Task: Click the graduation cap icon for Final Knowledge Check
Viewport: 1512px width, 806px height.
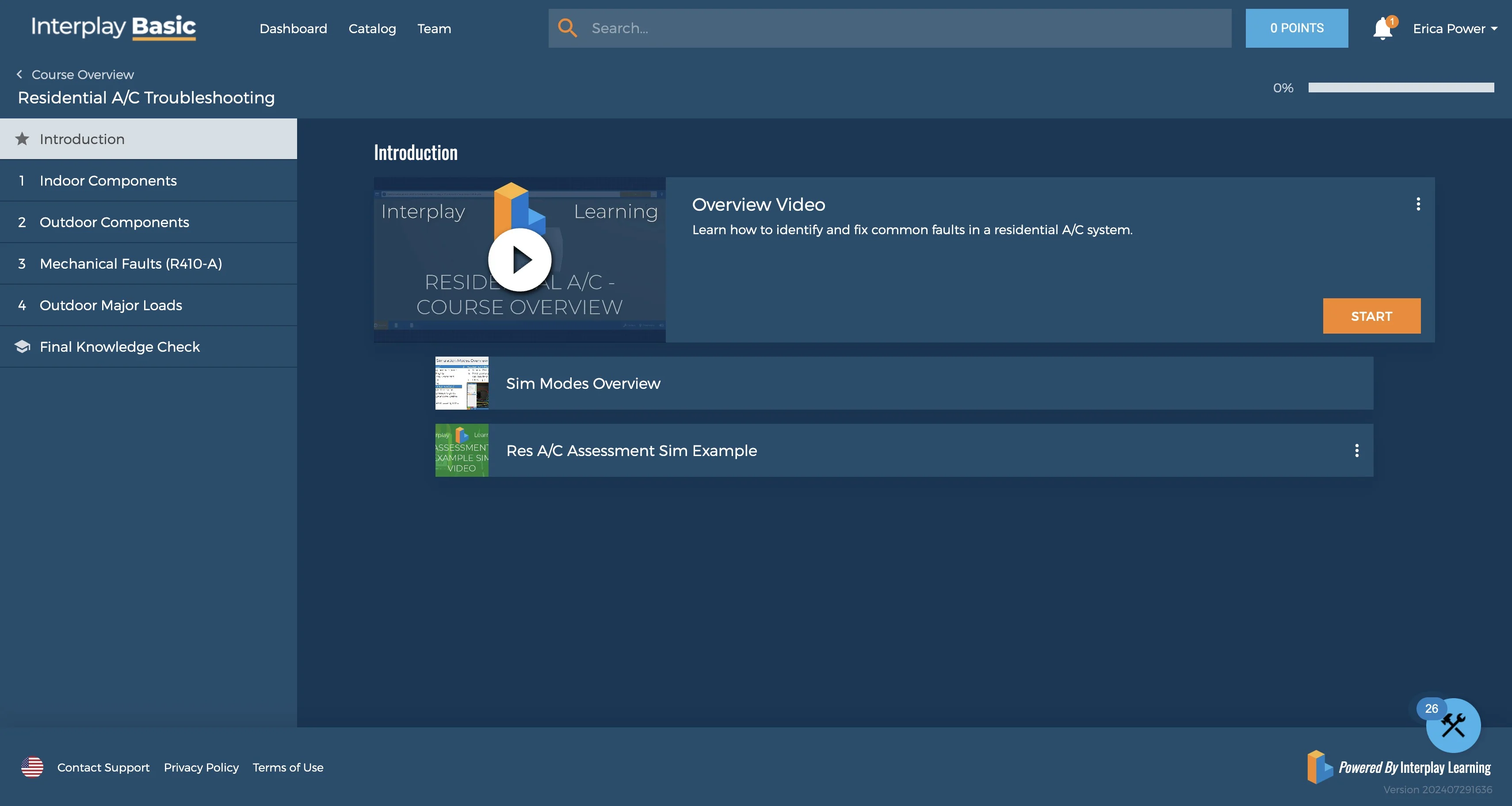Action: pyautogui.click(x=22, y=347)
